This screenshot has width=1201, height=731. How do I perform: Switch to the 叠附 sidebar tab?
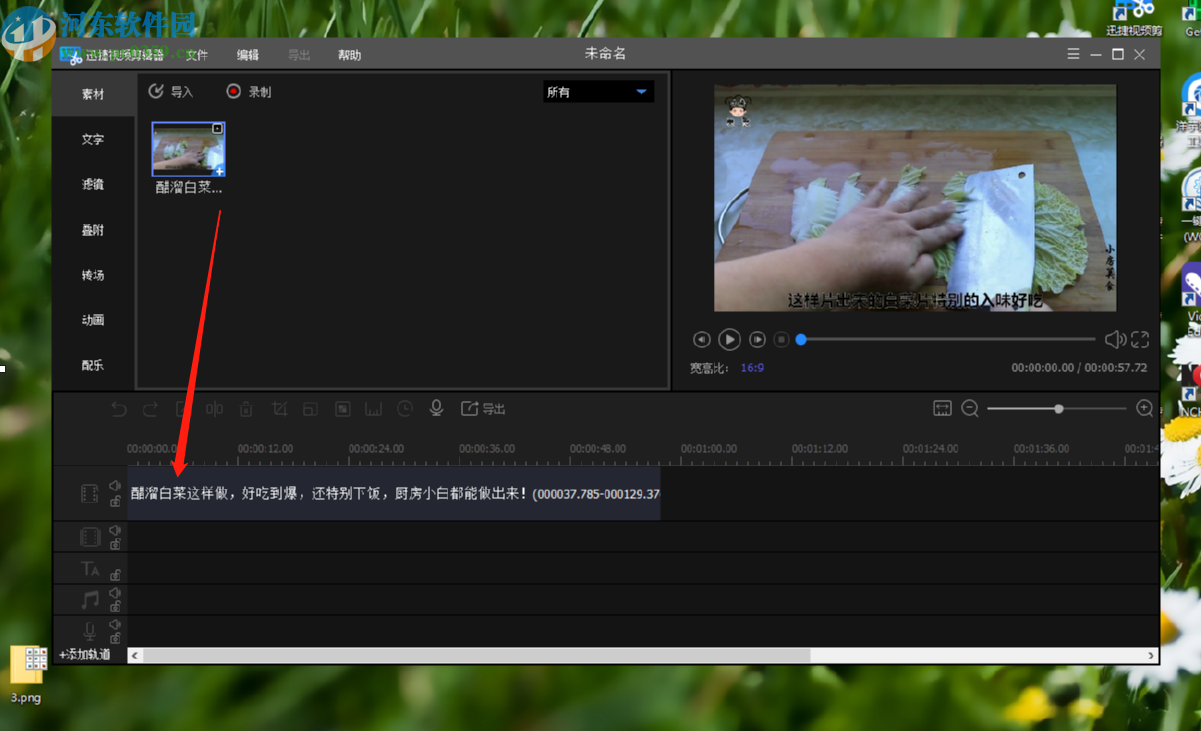click(x=93, y=230)
